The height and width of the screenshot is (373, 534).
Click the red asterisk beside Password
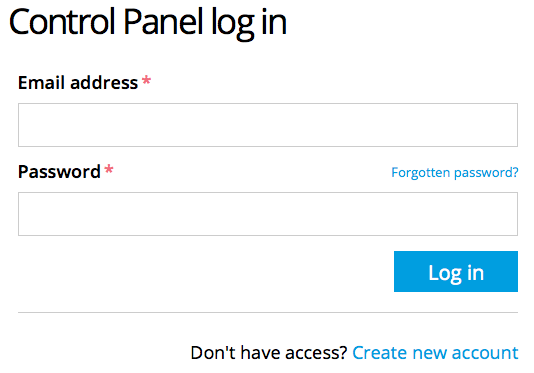pos(109,169)
